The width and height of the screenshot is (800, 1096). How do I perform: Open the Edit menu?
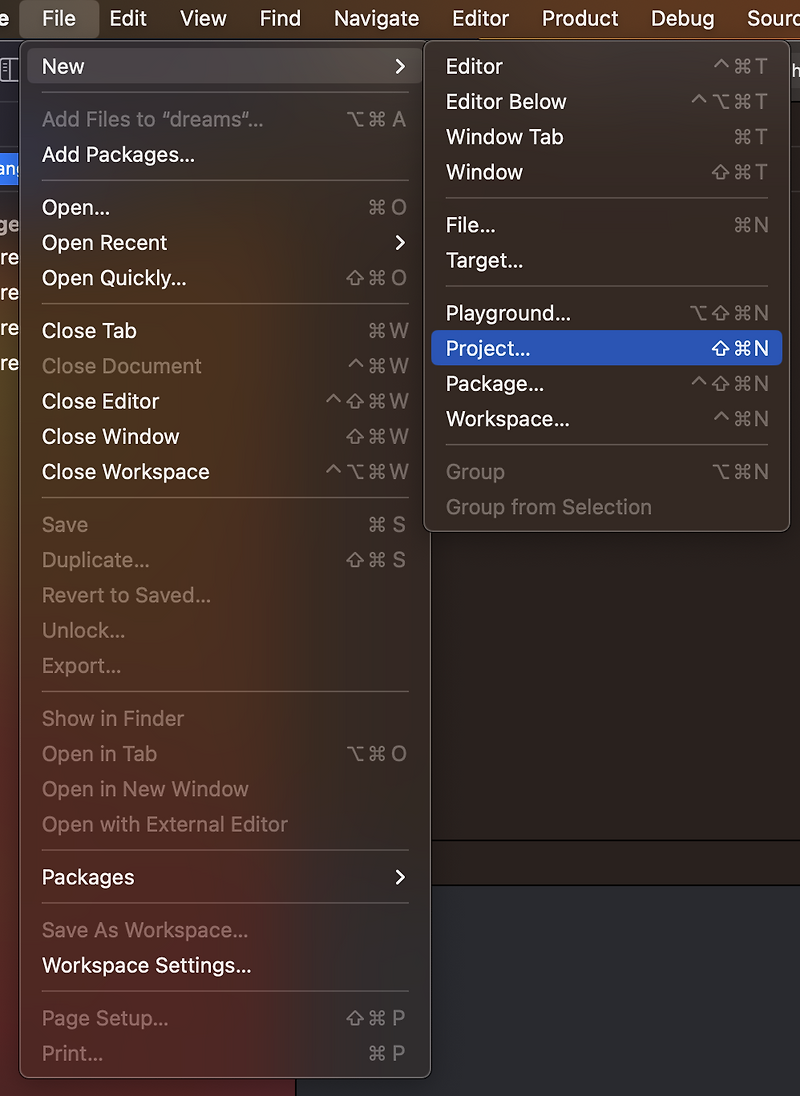pos(128,18)
